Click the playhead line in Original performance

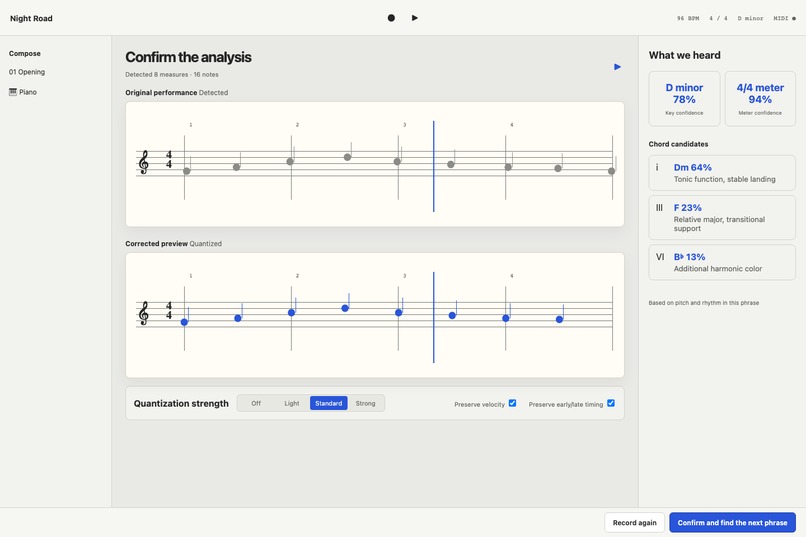click(x=434, y=166)
